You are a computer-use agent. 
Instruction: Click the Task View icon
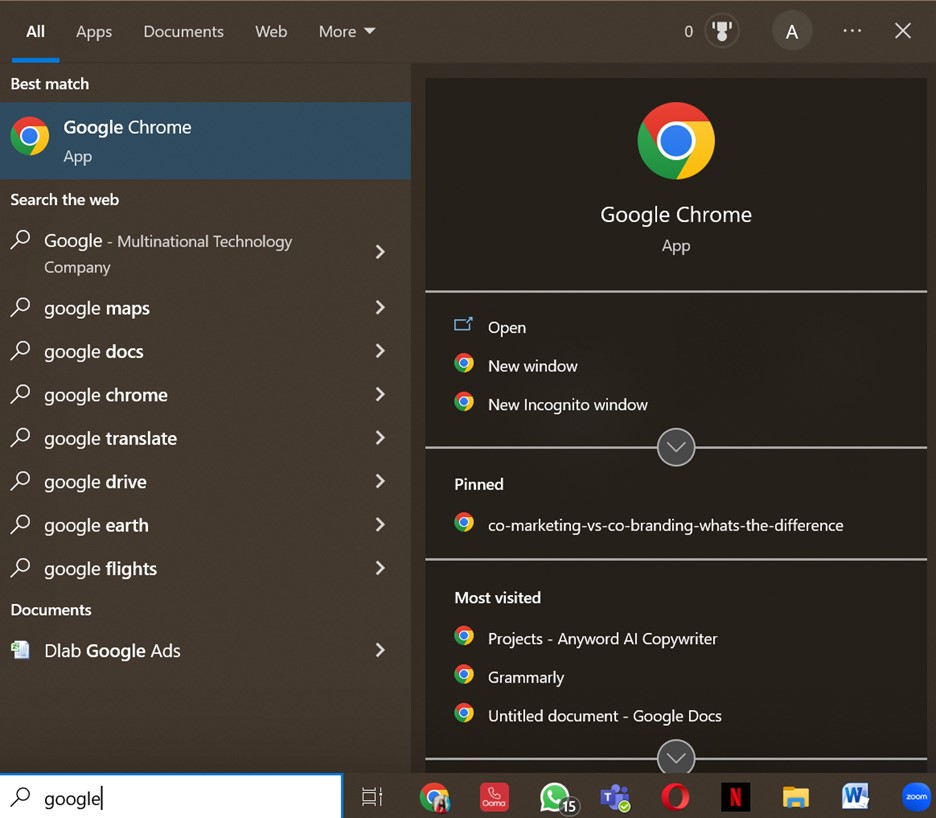click(x=372, y=796)
